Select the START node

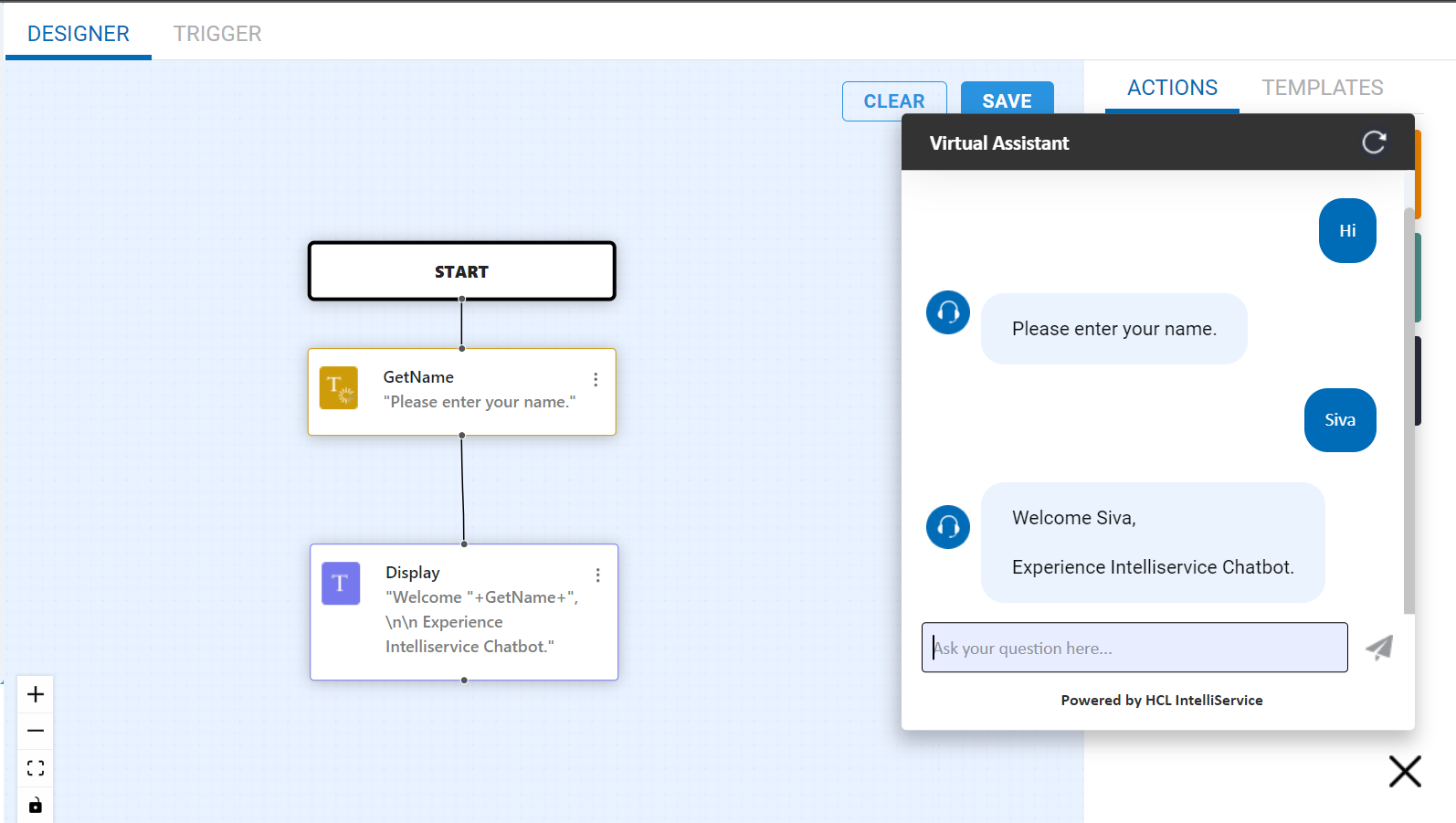tap(461, 271)
